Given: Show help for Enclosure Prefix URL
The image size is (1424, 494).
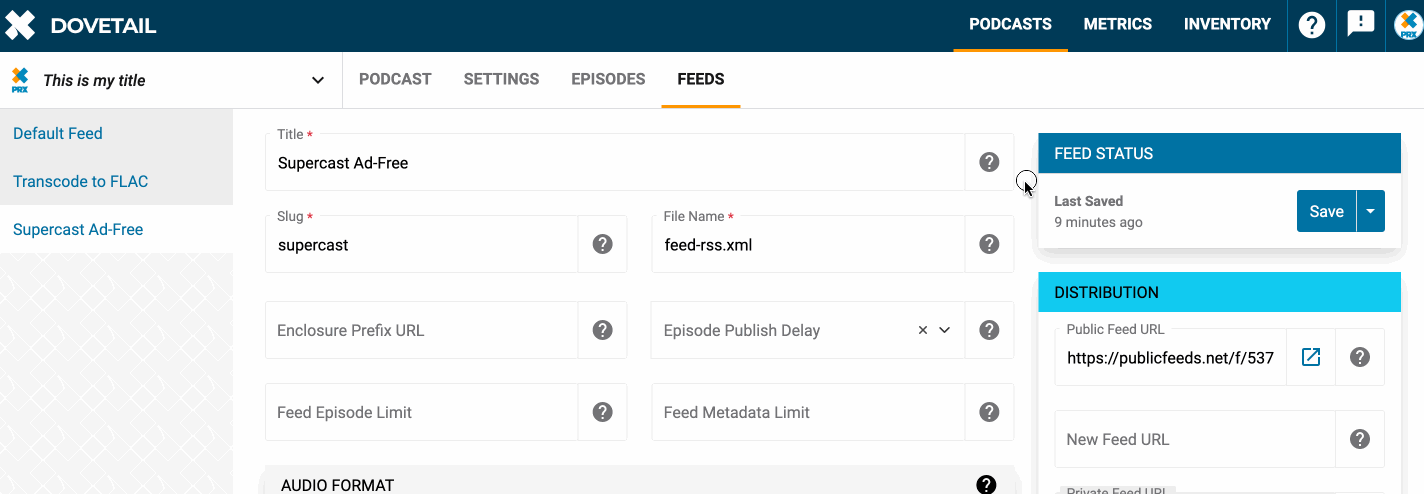Looking at the screenshot, I should click(x=602, y=330).
